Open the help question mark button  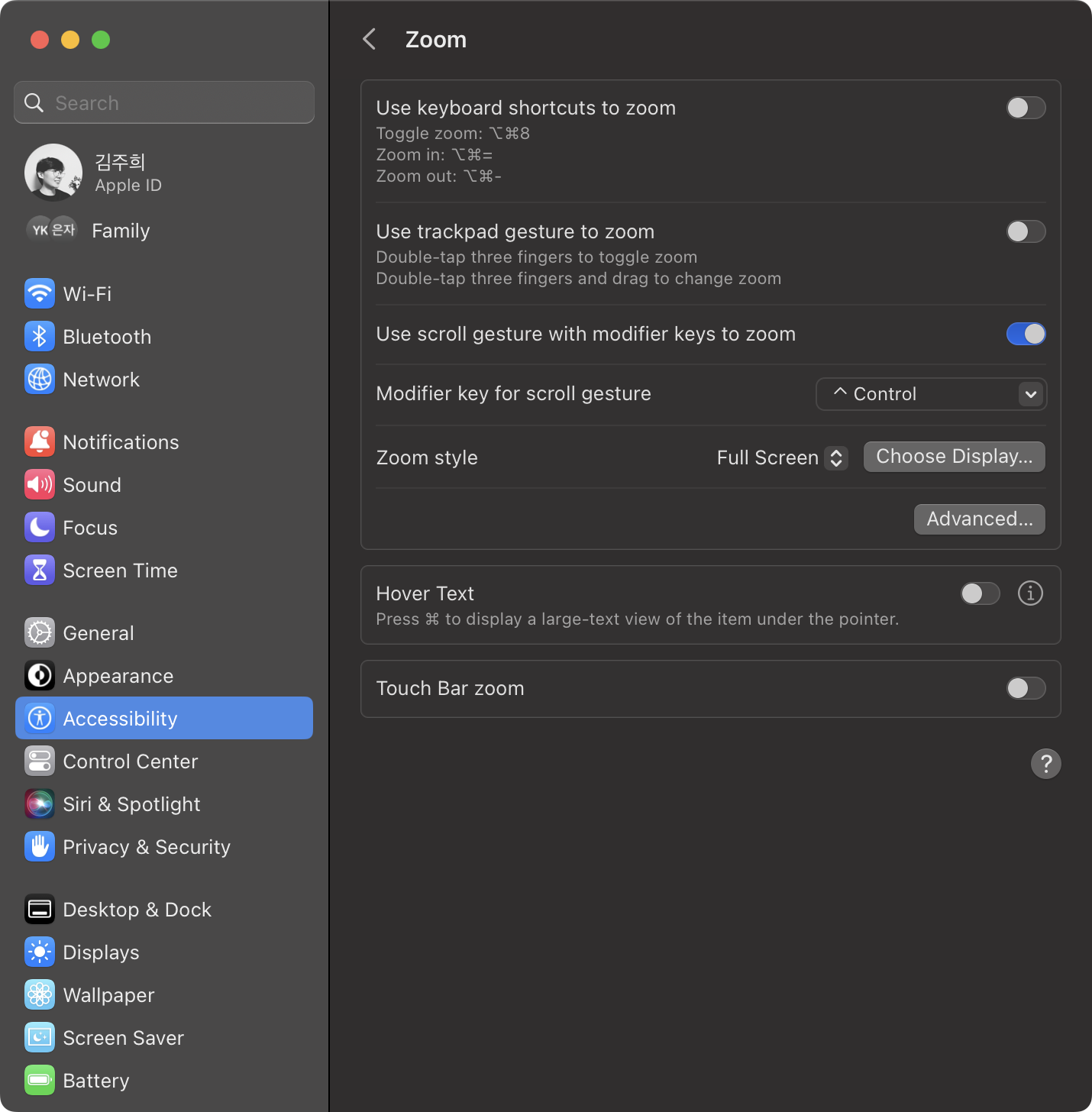pos(1045,763)
